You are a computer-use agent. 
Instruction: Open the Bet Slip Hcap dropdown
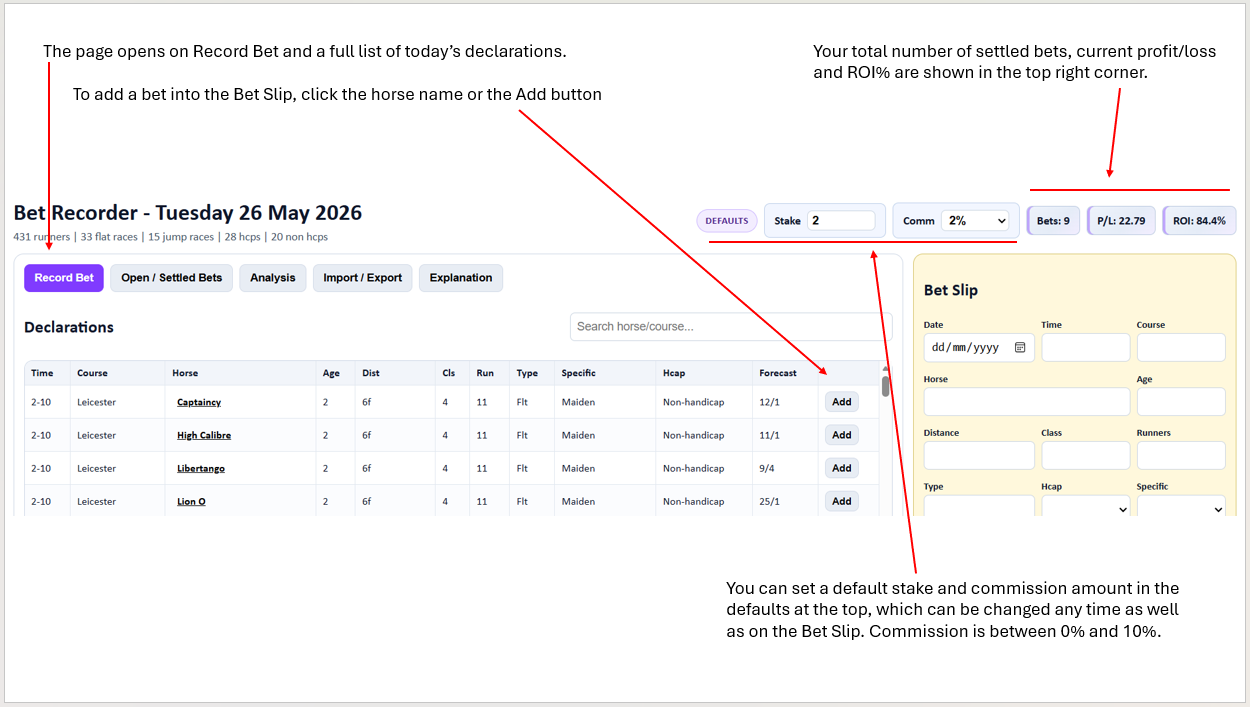[1086, 507]
